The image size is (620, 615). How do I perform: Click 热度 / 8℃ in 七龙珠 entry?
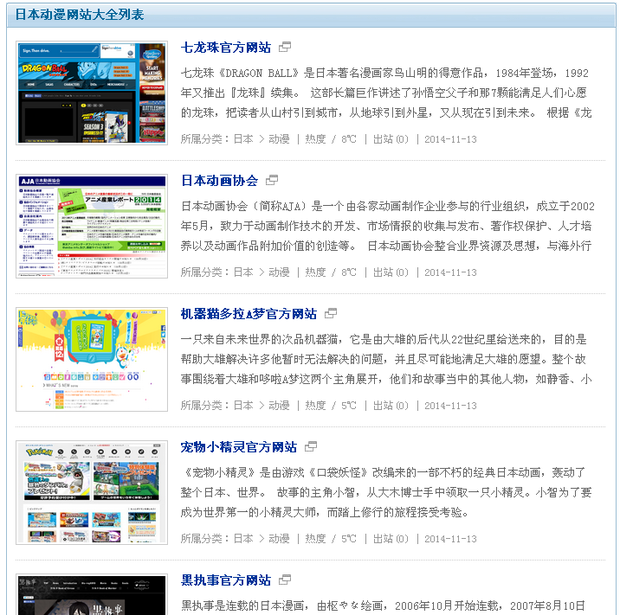pos(331,139)
